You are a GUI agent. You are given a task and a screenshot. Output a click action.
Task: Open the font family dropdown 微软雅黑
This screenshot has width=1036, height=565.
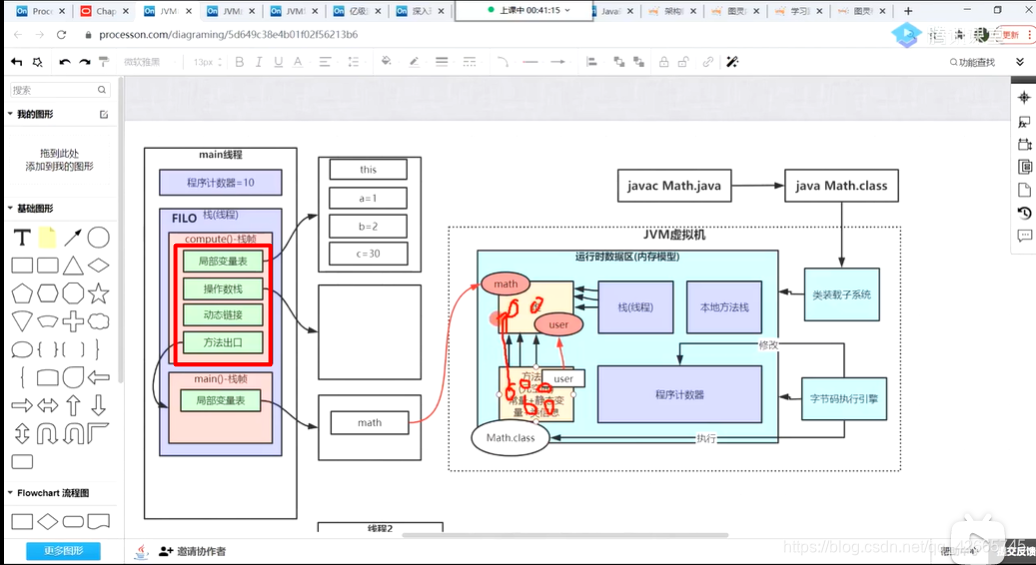click(149, 61)
